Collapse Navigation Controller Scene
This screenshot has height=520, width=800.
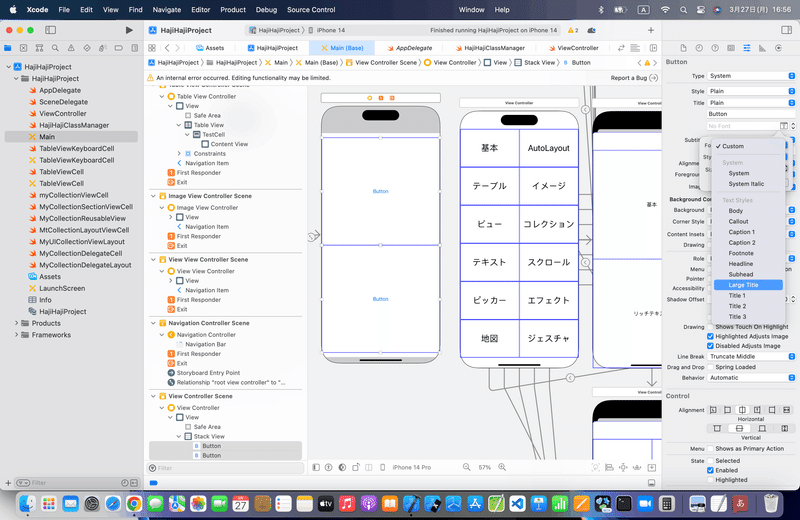[153, 323]
